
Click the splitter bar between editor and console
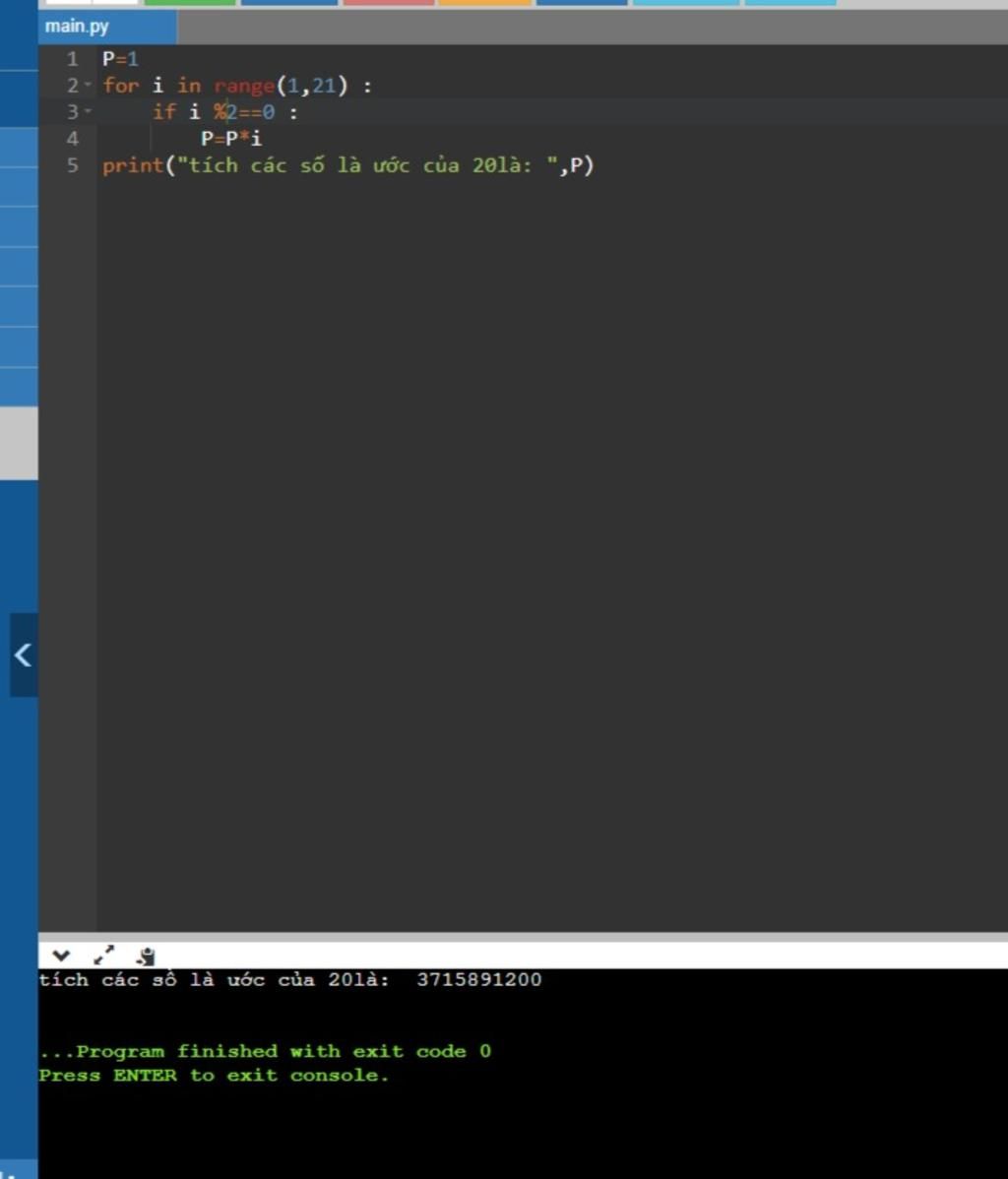tap(523, 937)
